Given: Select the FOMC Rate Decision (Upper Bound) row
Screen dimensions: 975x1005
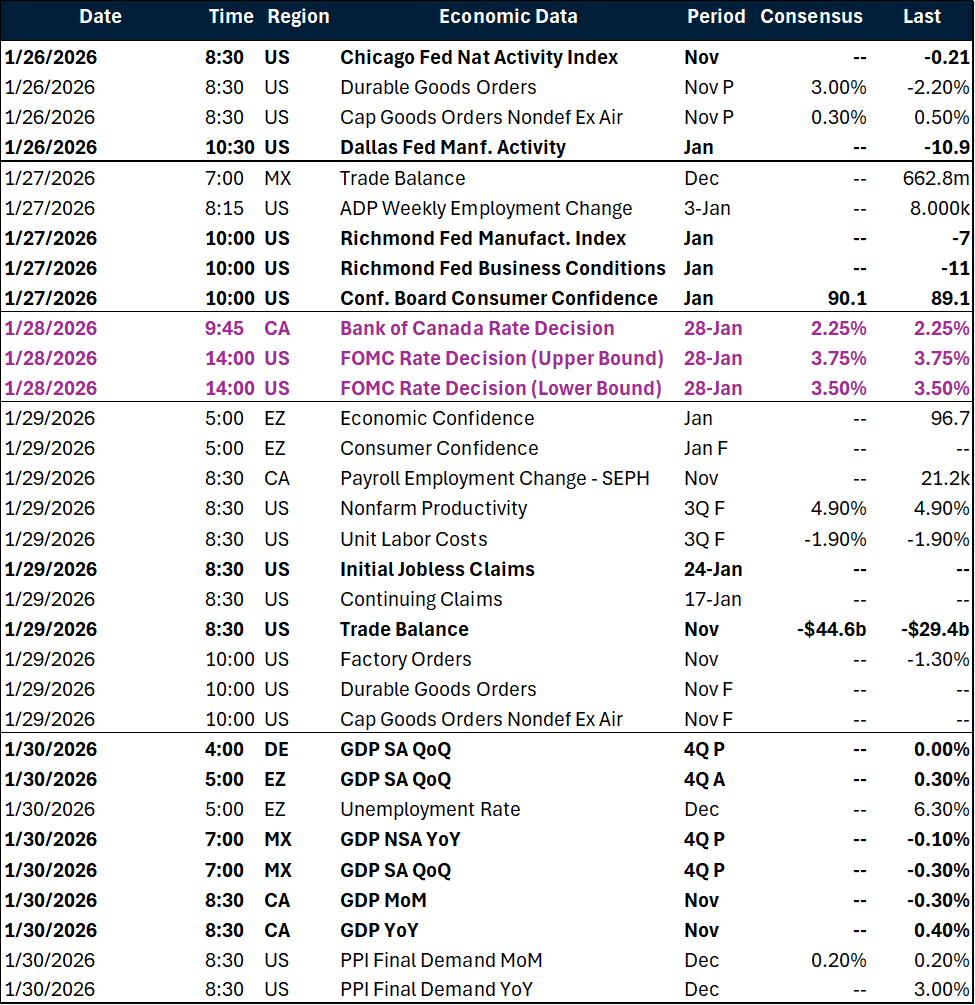Looking at the screenshot, I should 504,358.
